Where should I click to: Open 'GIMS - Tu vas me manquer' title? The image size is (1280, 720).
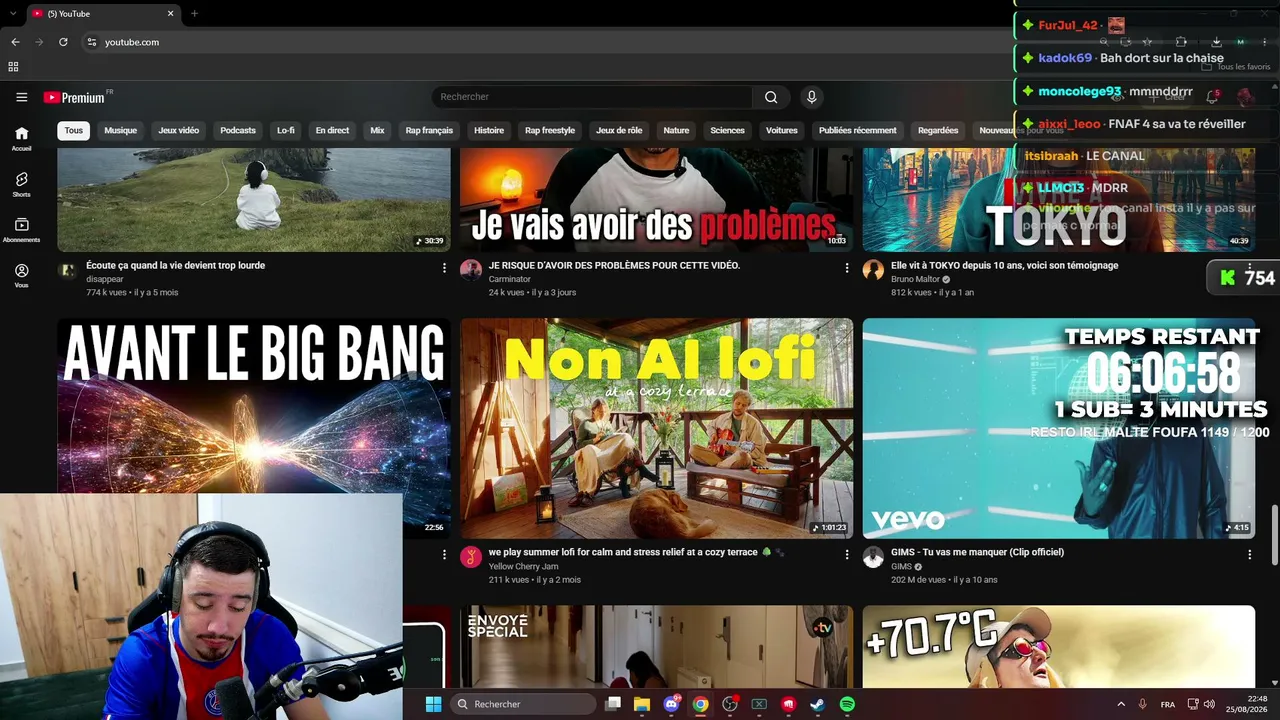pyautogui.click(x=977, y=552)
